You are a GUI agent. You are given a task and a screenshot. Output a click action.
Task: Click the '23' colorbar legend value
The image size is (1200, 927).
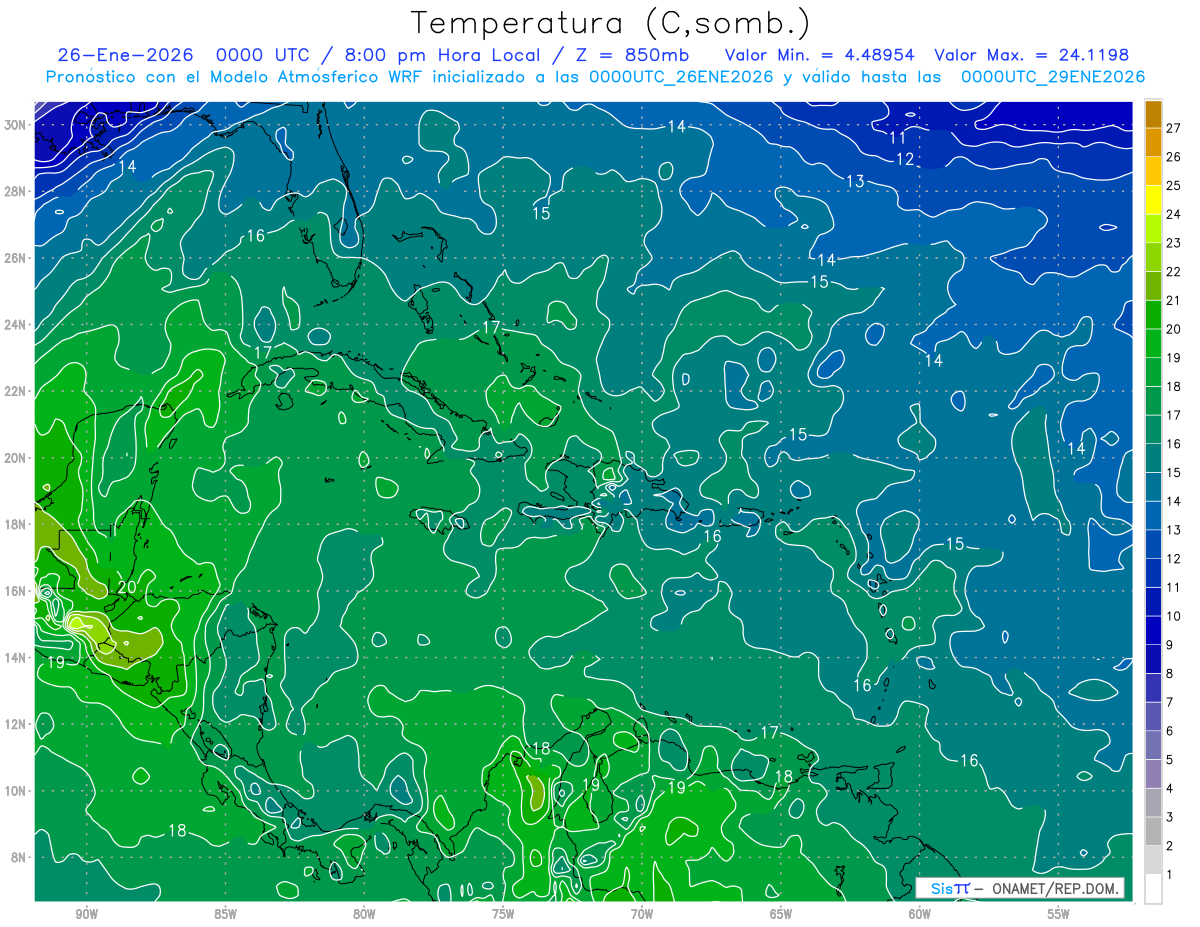coord(1174,243)
